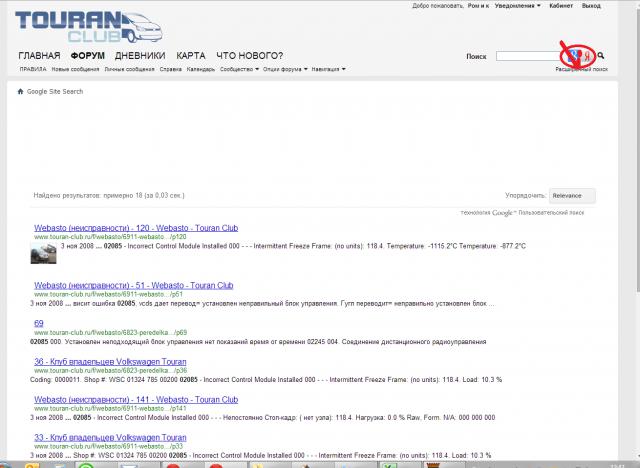Click green URL ending in /p141

[110, 408]
